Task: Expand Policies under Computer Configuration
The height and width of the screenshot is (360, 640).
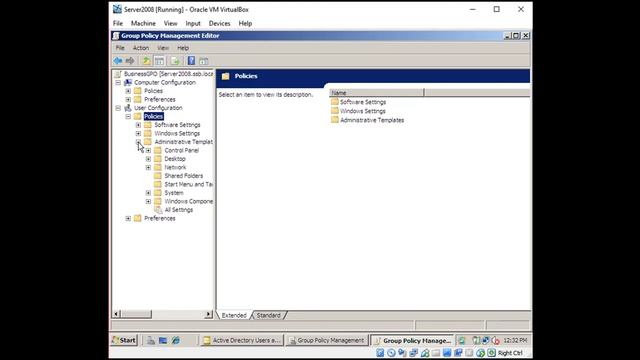Action: [128, 91]
